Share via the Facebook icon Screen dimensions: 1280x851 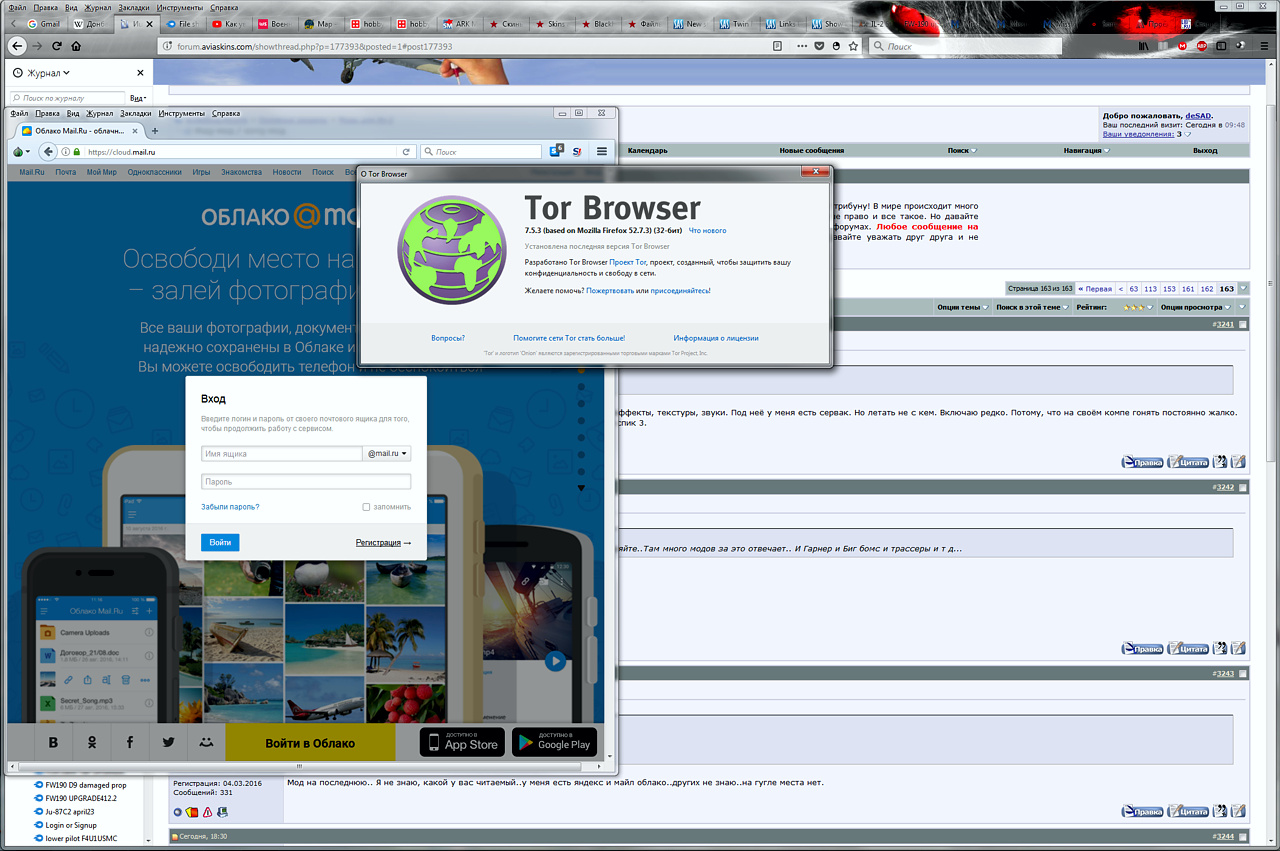tap(130, 743)
